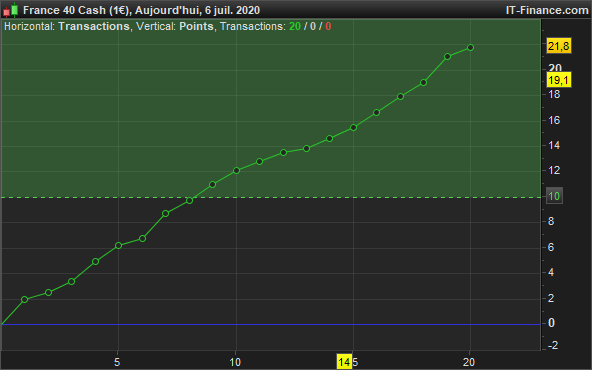592x370 pixels.
Task: Click the dashed green line at level 10
Action: coord(271,197)
